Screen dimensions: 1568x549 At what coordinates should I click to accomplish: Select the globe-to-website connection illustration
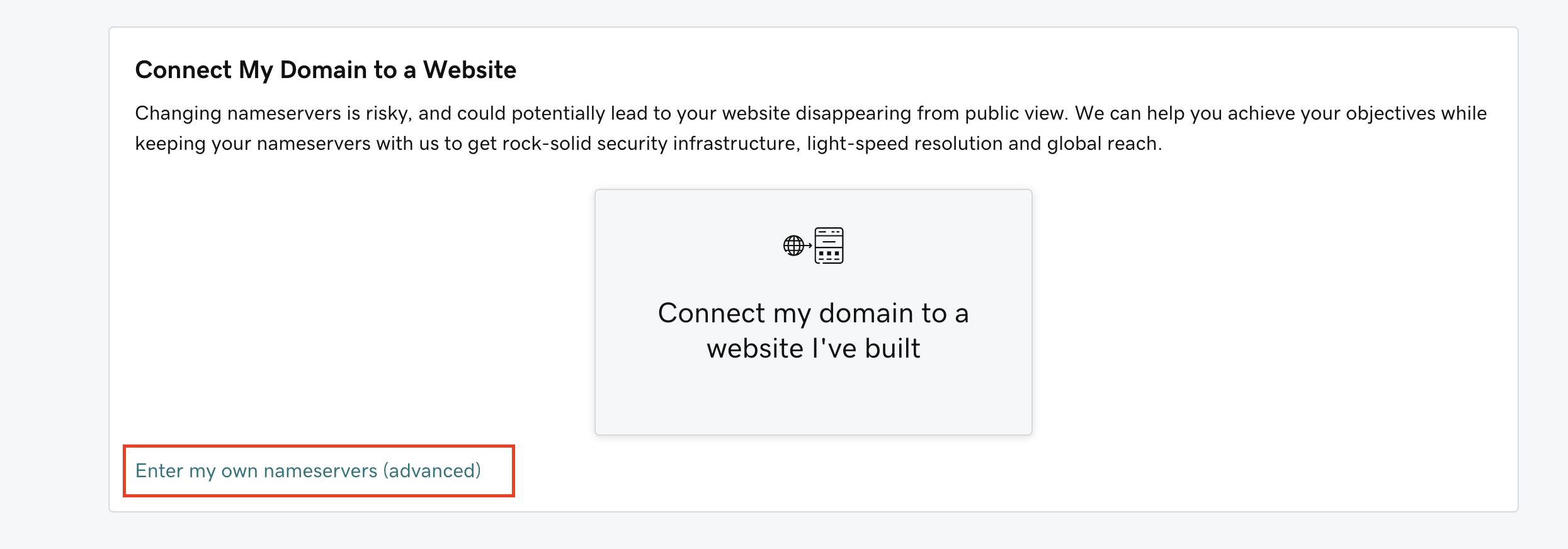pyautogui.click(x=812, y=246)
